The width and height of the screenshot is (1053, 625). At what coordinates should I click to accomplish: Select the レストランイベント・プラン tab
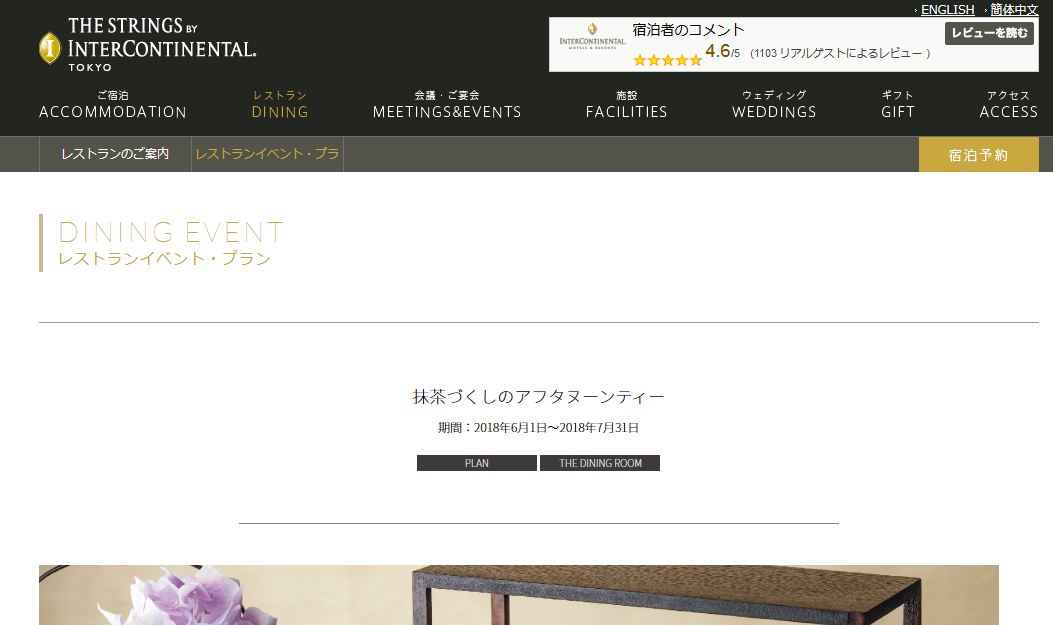click(x=267, y=154)
